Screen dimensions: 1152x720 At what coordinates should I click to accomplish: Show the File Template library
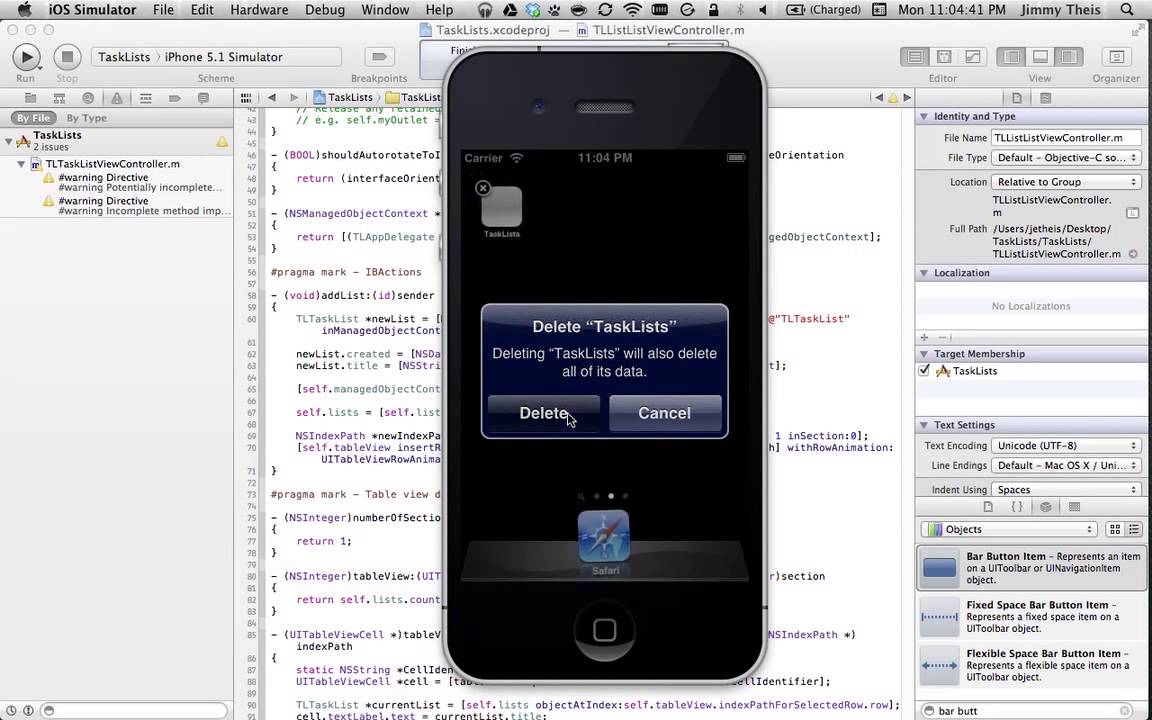click(x=988, y=507)
